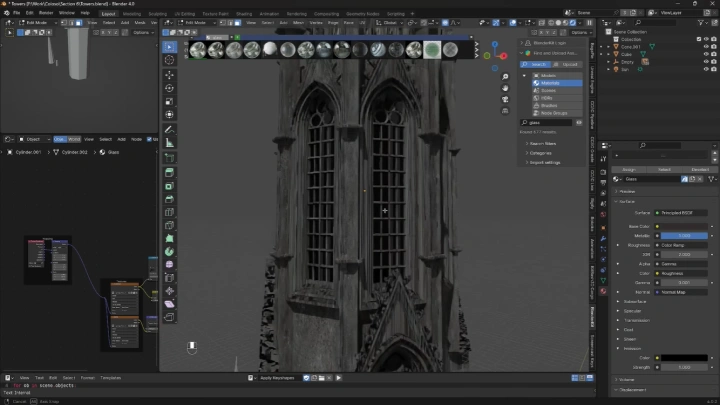Expand Cone.001 in the outliner

tap(609, 47)
